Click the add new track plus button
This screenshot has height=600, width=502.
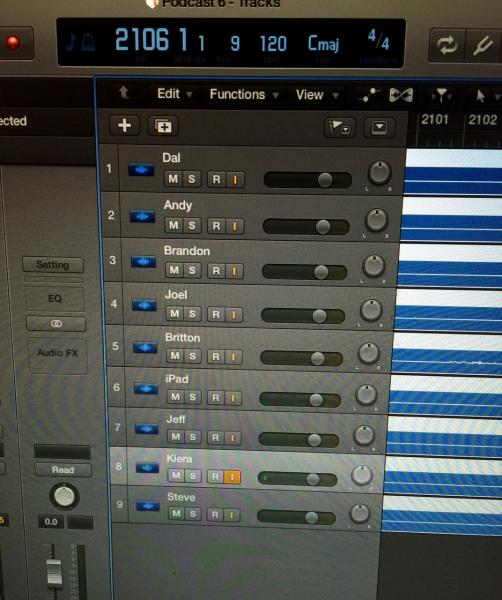(x=124, y=125)
